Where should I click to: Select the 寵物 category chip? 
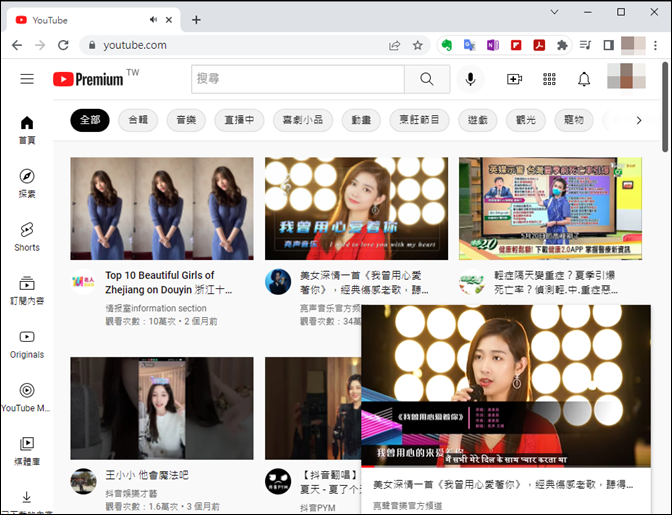tap(574, 120)
